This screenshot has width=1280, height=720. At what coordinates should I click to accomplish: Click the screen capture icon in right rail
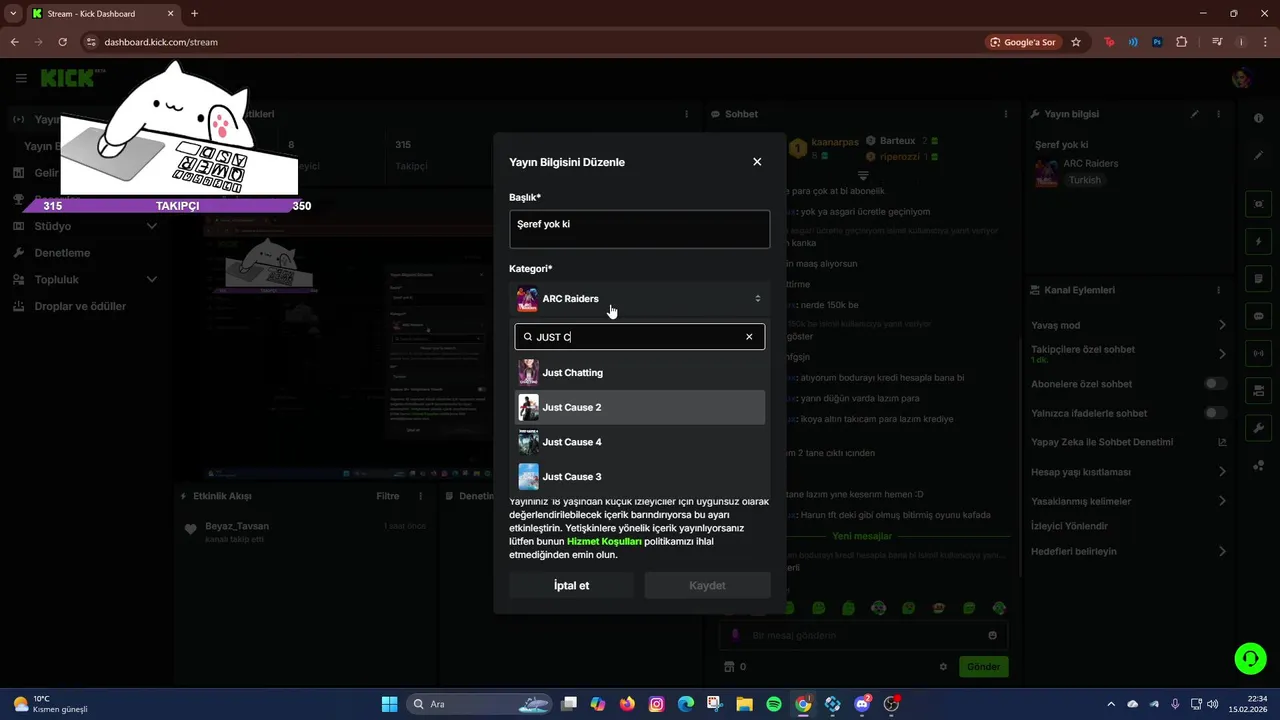click(x=1258, y=204)
